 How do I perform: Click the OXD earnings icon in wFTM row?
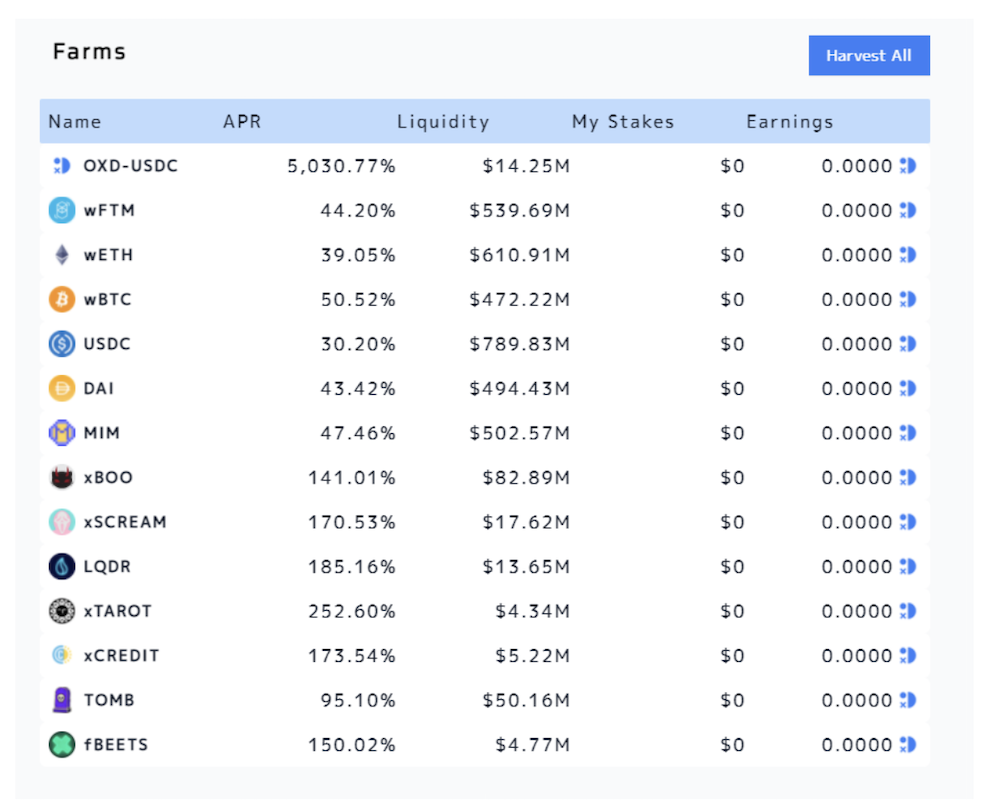(x=908, y=210)
